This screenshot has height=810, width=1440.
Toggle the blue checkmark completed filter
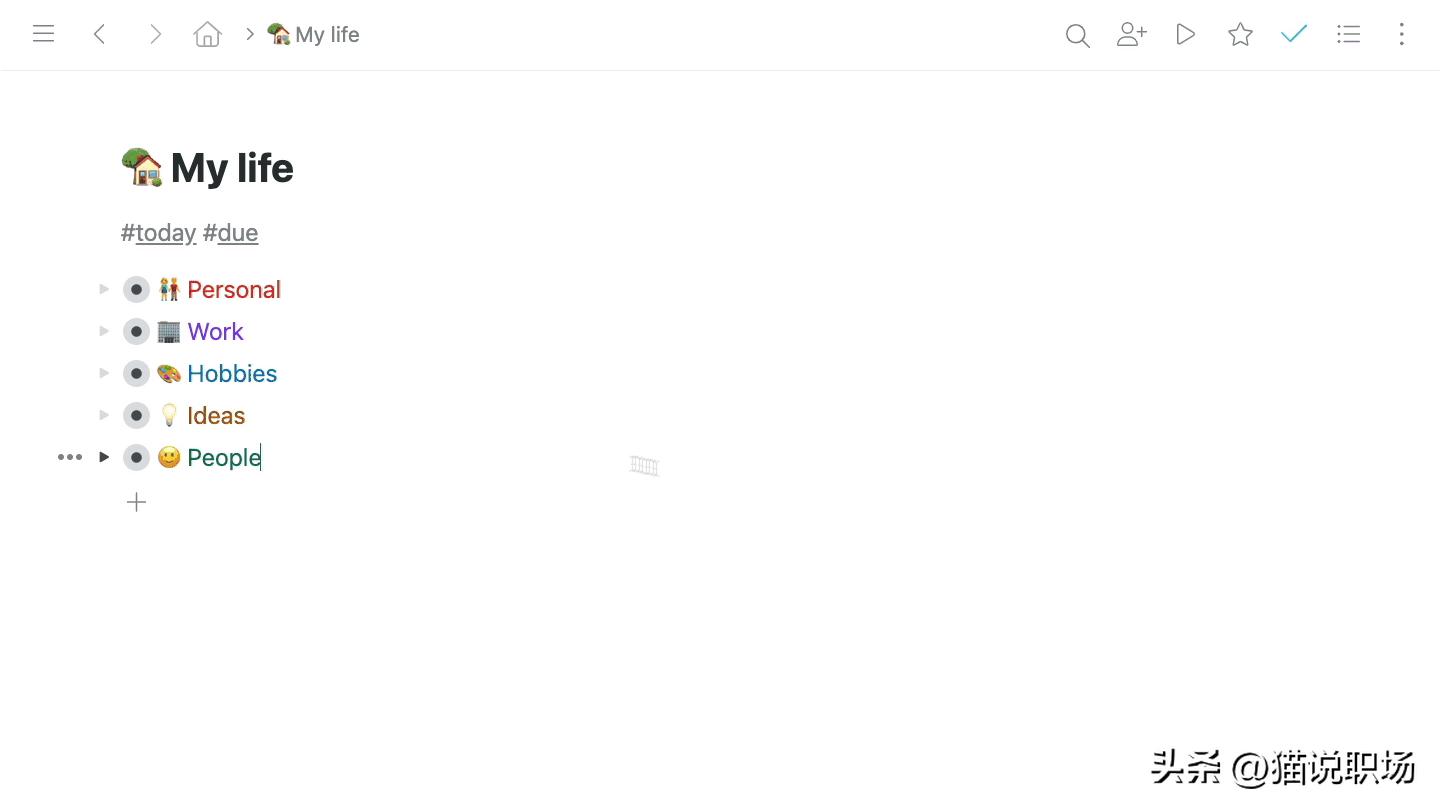[1294, 34]
